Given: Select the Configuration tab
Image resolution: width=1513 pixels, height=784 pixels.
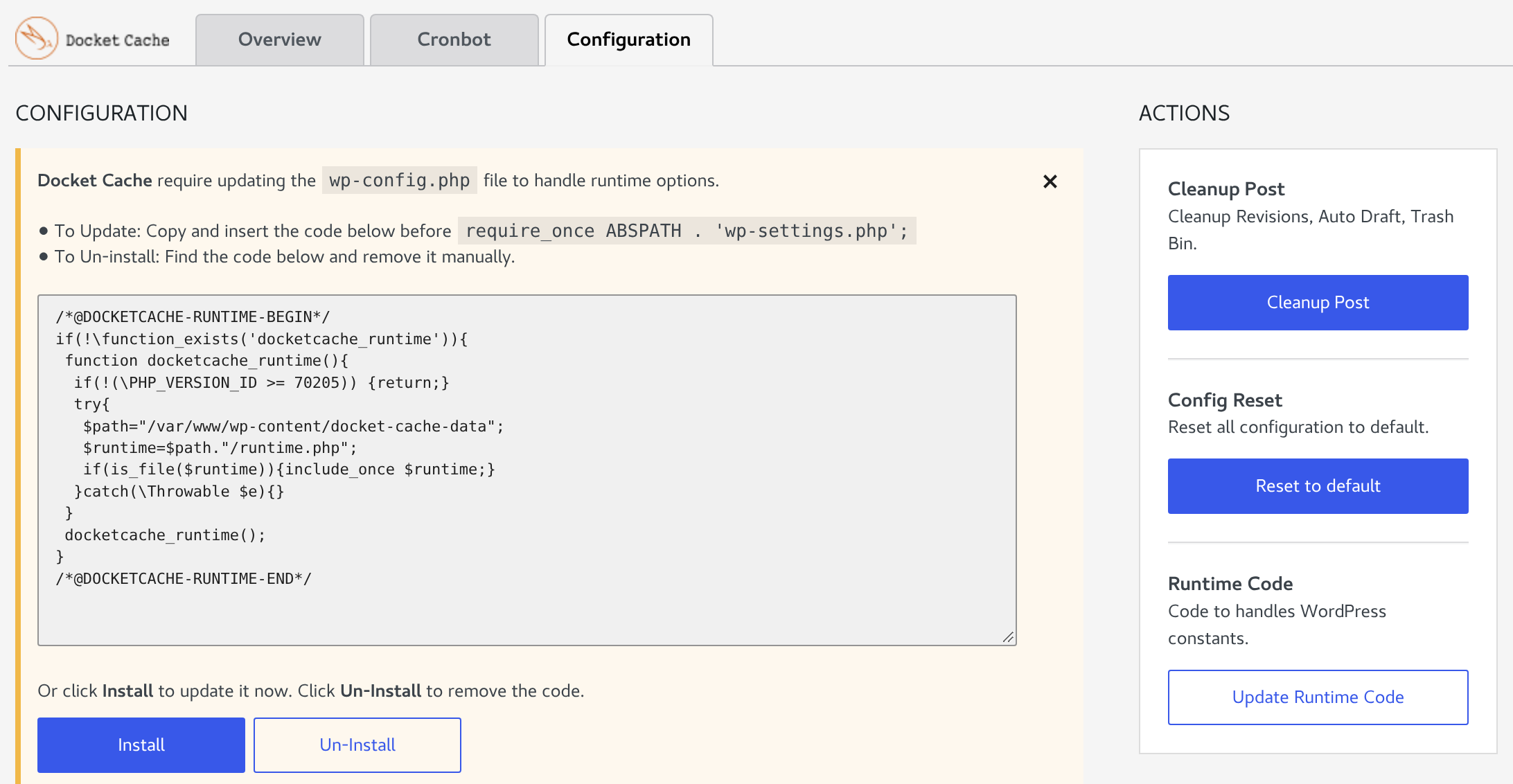Looking at the screenshot, I should pos(629,39).
